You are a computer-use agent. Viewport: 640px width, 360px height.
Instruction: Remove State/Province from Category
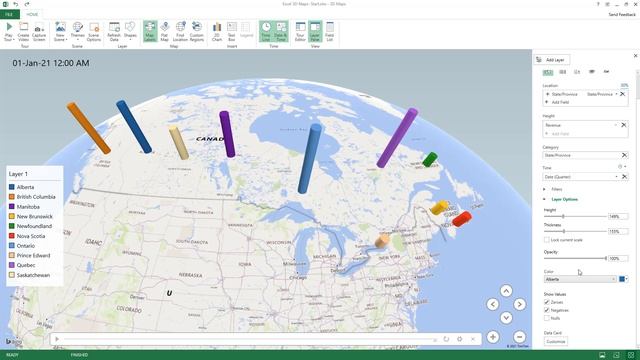point(624,155)
